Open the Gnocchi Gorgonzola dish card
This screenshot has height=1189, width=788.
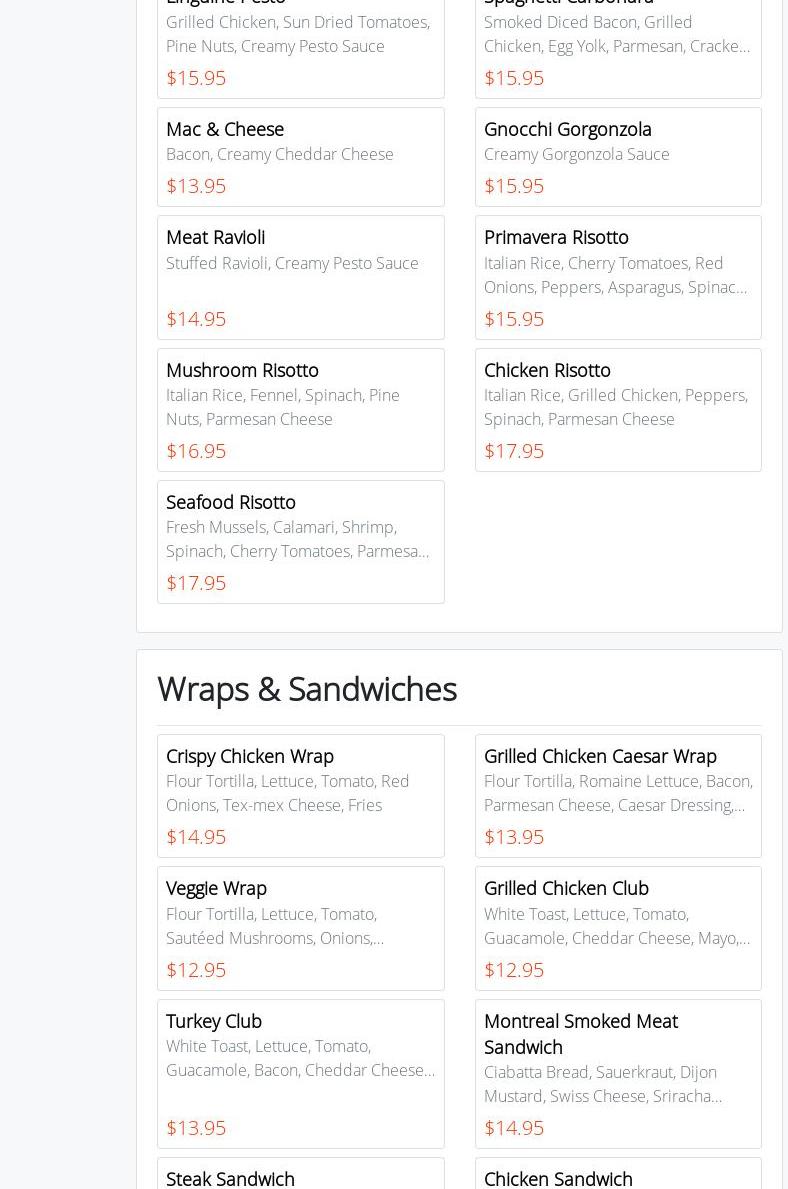617,157
